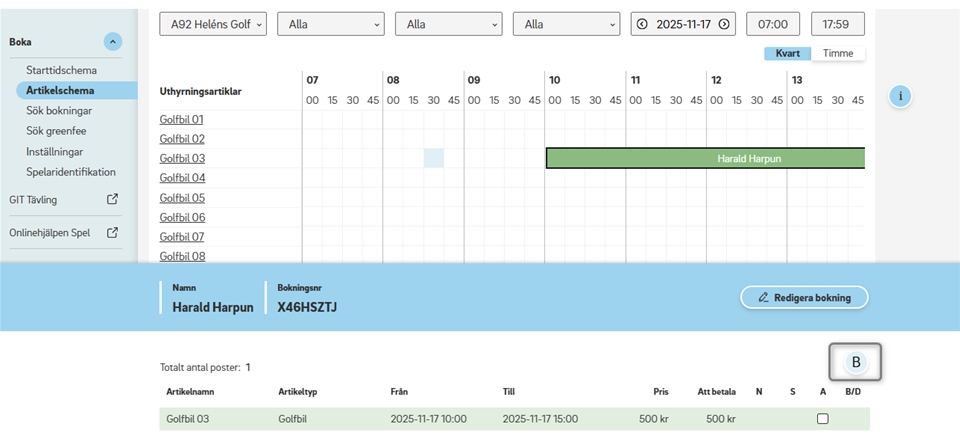Open the A92 Heléns Golf dropdown
960x443 pixels.
point(213,24)
